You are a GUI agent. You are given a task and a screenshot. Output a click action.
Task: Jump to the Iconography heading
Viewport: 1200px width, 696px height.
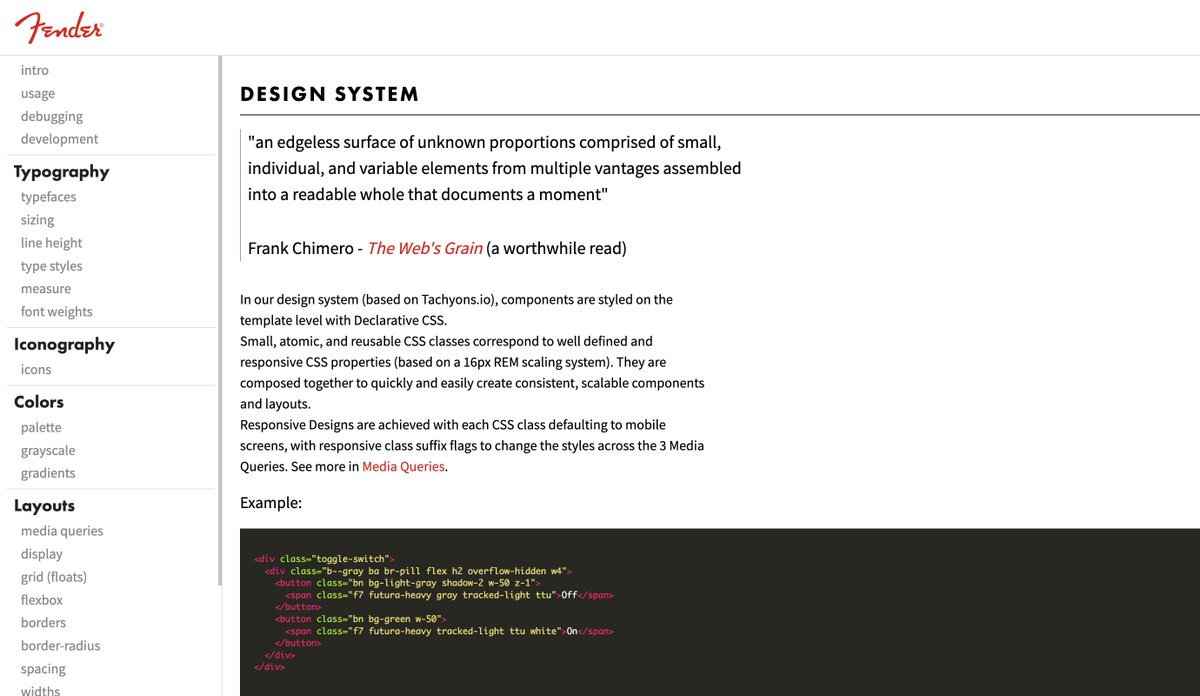point(64,345)
